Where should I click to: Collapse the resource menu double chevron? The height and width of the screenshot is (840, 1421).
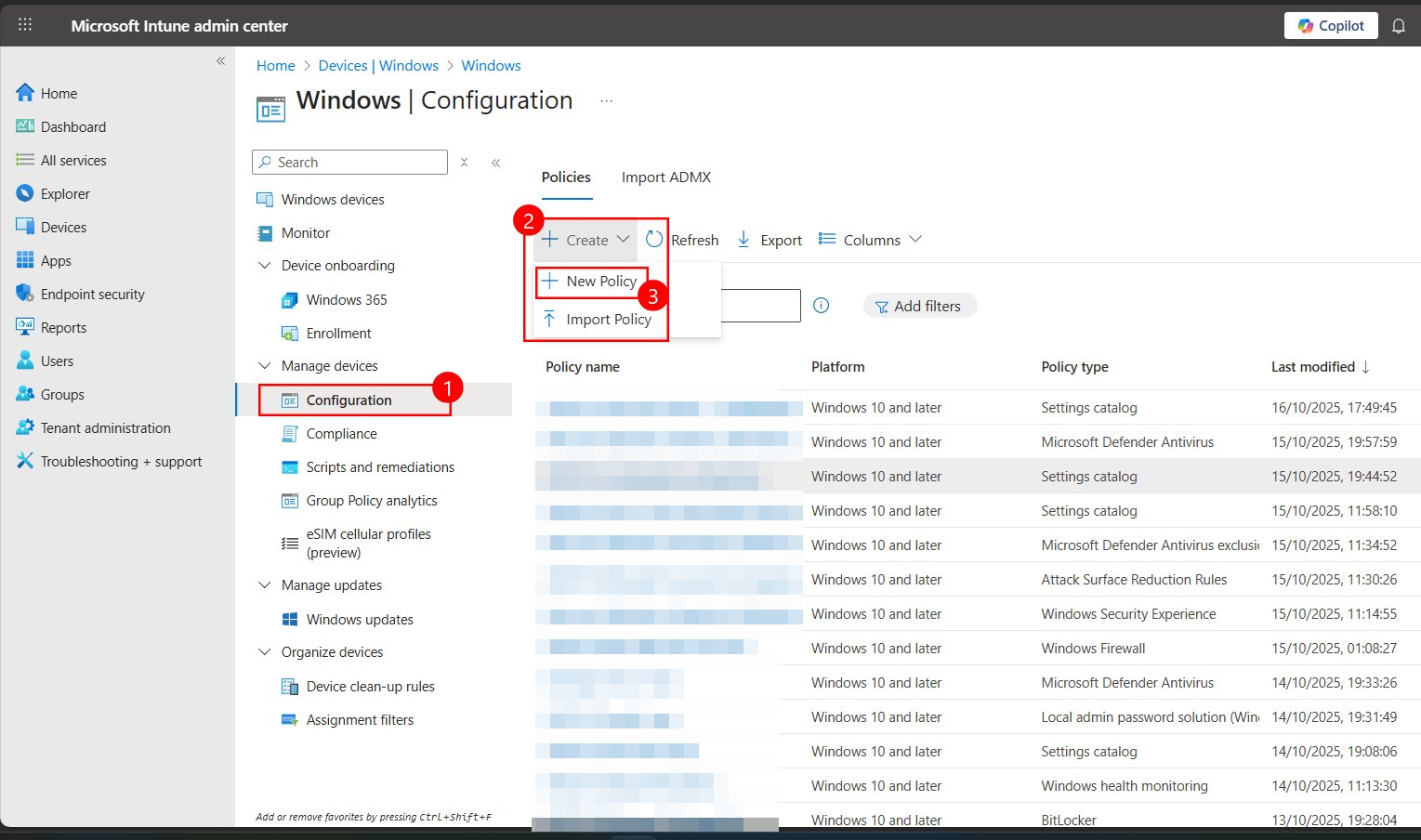pyautogui.click(x=496, y=163)
